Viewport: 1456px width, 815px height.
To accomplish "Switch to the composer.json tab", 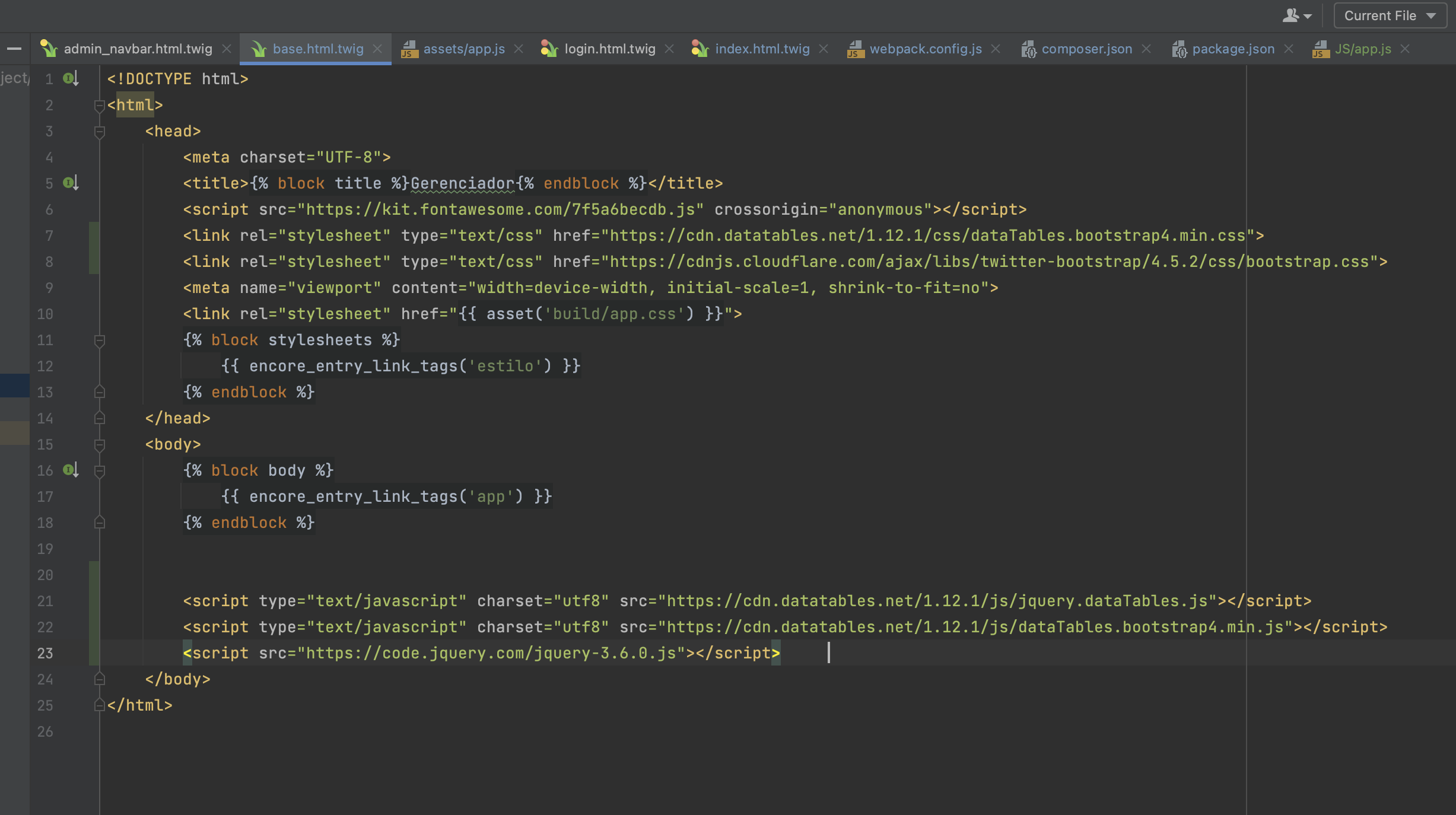I will point(1087,49).
